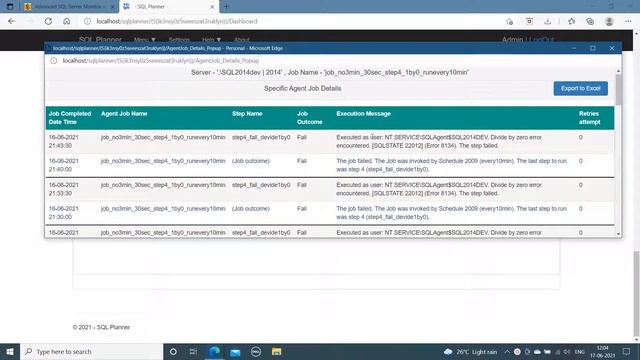This screenshot has width=640, height=360.
Task: Show hidden system tray icons
Action: 507,351
